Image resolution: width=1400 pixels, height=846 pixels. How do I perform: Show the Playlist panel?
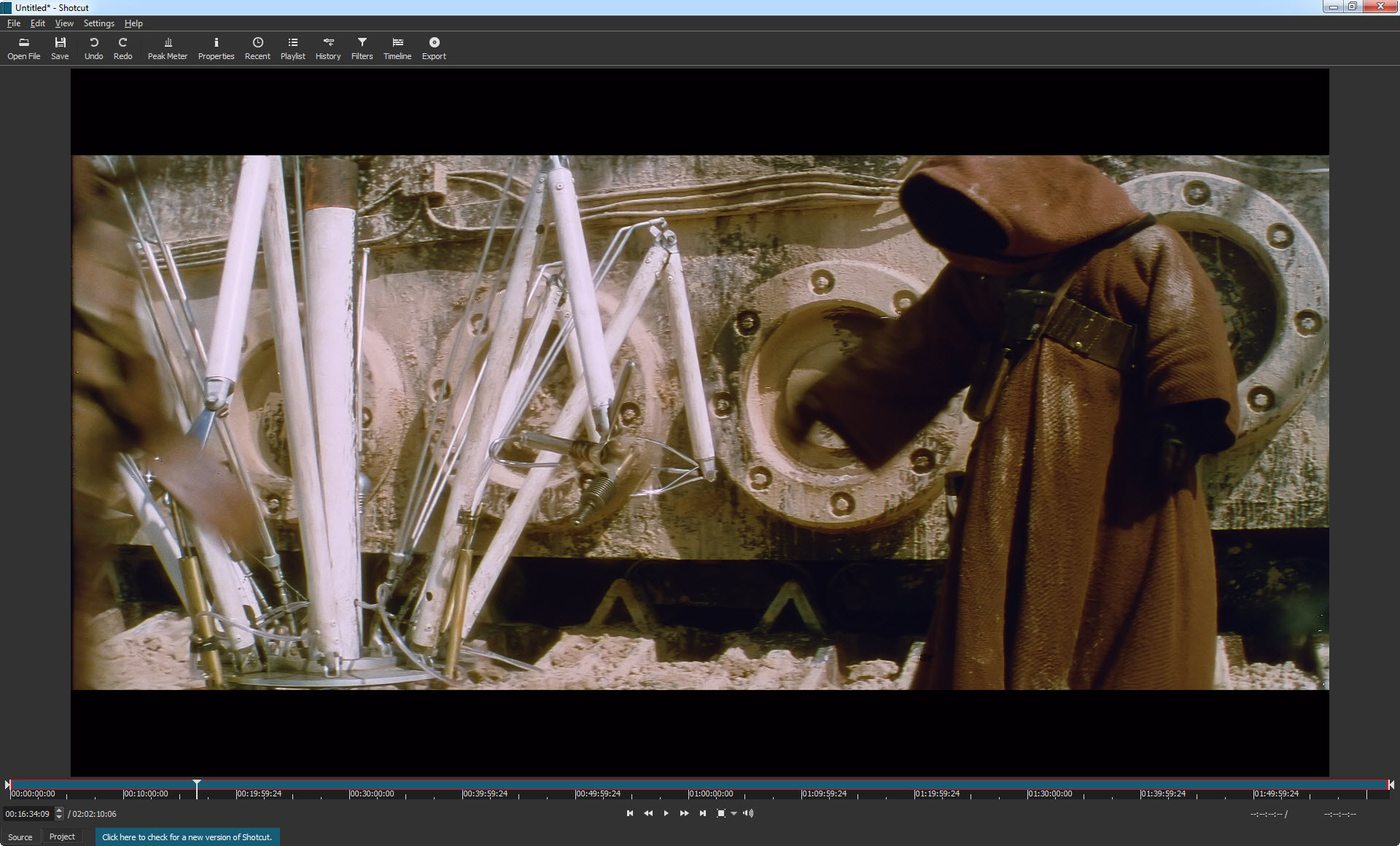pos(293,48)
